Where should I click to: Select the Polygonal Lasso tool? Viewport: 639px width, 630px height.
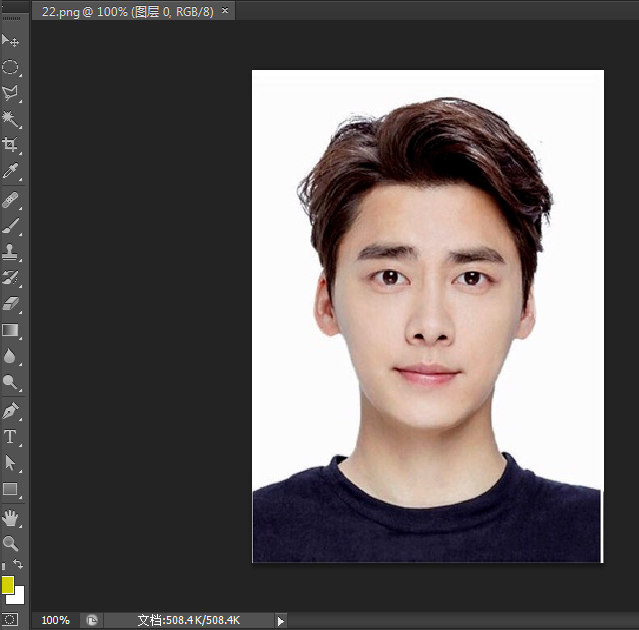point(10,93)
